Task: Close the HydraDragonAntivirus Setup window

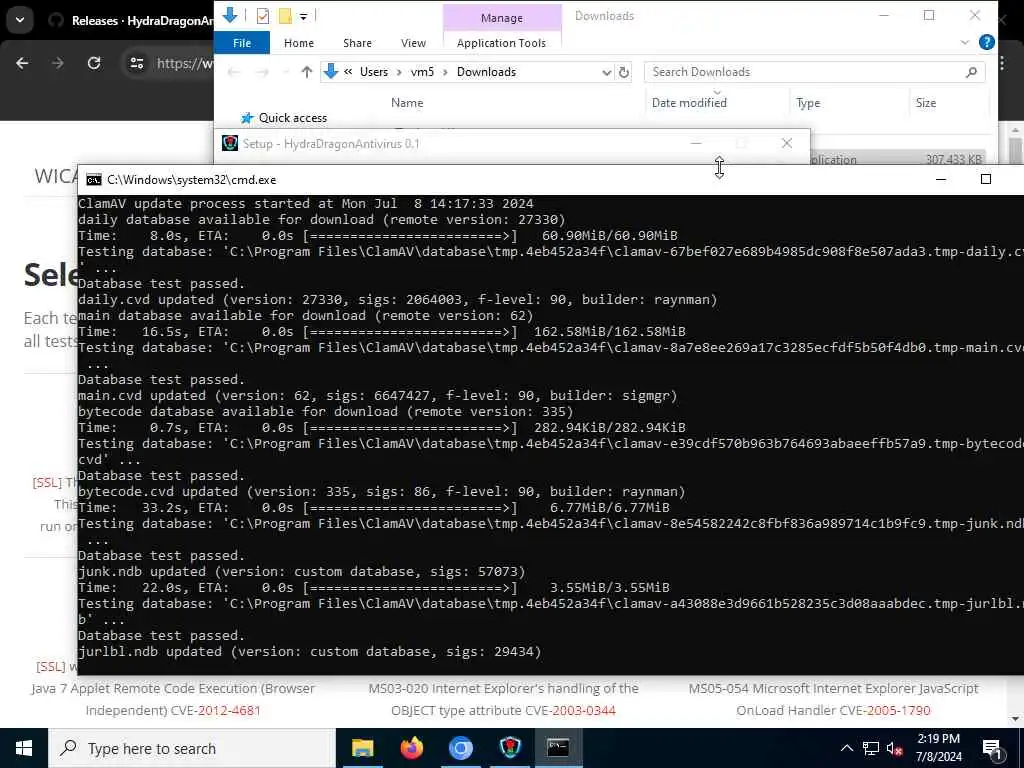Action: point(787,143)
